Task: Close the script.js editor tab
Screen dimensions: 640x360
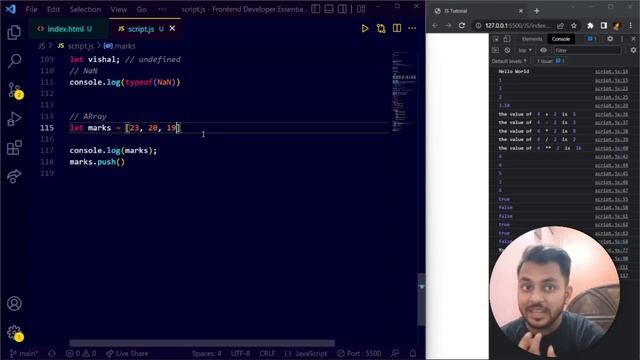Action: [x=172, y=28]
